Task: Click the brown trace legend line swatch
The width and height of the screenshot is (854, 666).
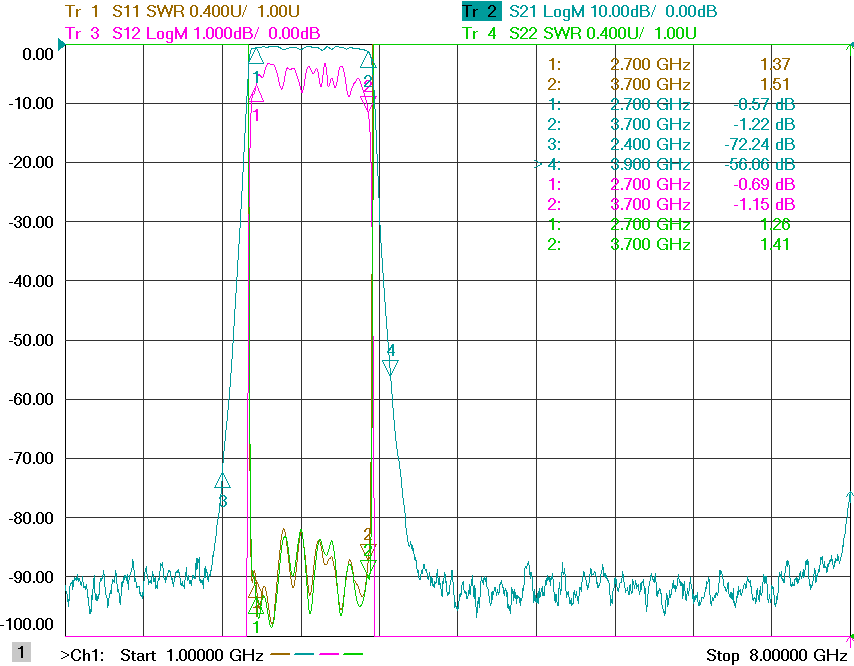Action: (x=280, y=653)
